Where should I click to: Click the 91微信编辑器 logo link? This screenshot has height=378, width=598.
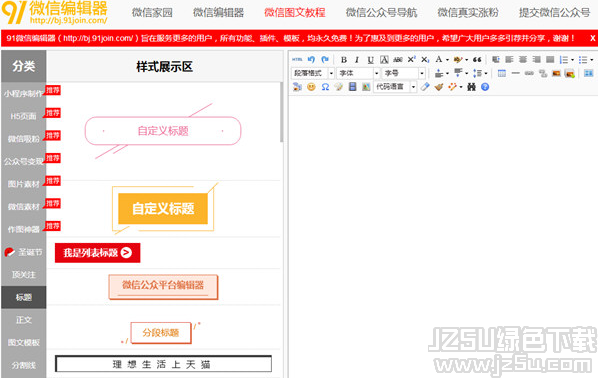coord(55,13)
